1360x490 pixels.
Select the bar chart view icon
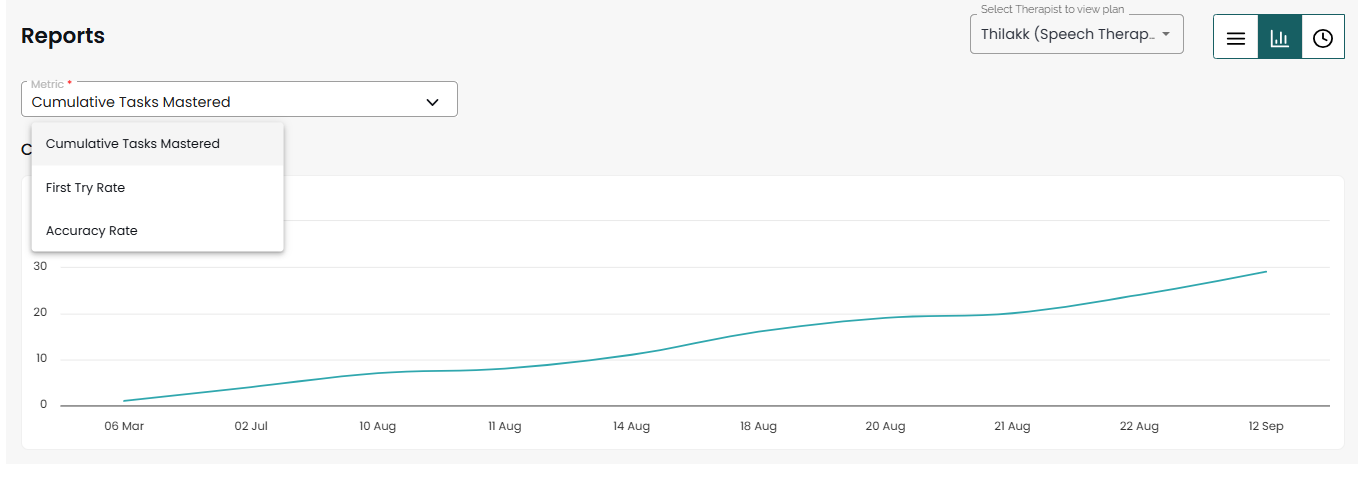click(x=1280, y=38)
